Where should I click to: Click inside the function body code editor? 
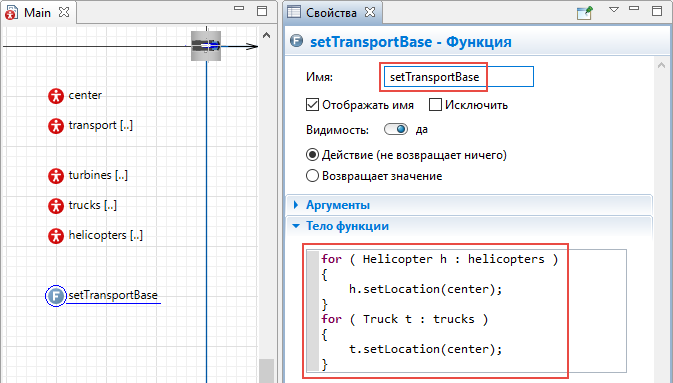click(467, 311)
